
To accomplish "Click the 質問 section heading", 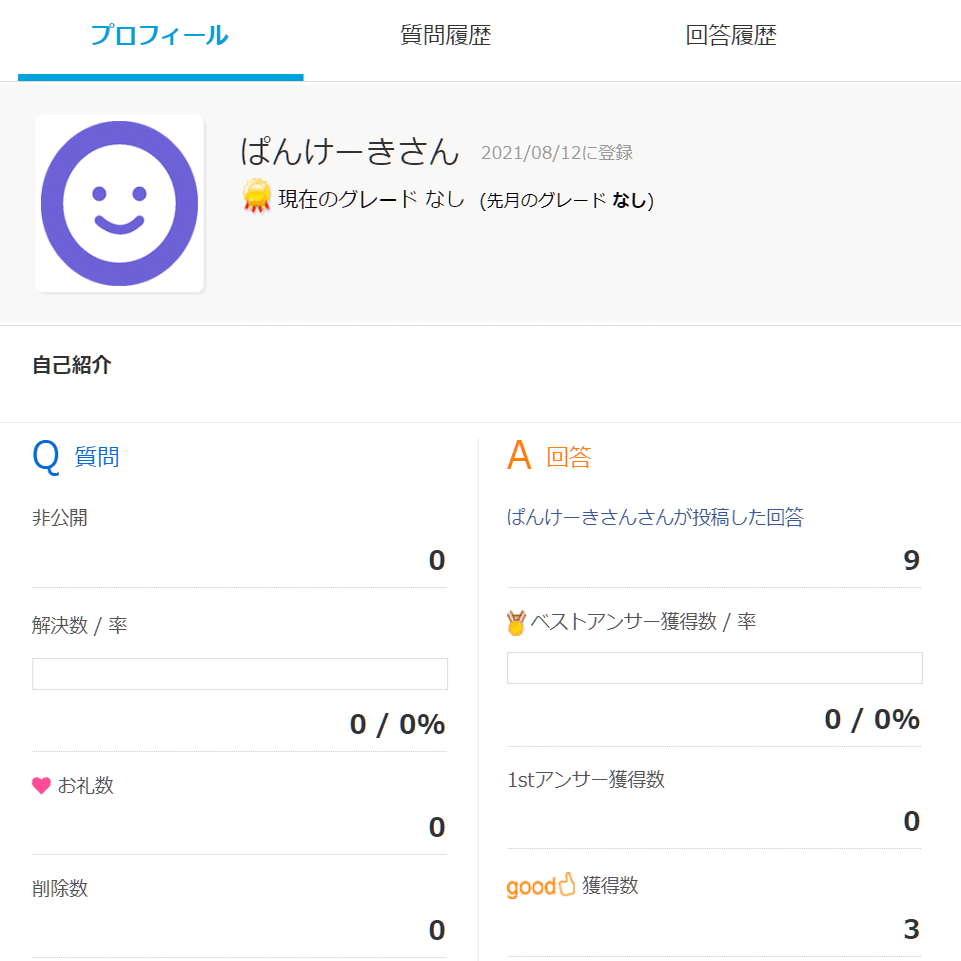I will pos(97,458).
